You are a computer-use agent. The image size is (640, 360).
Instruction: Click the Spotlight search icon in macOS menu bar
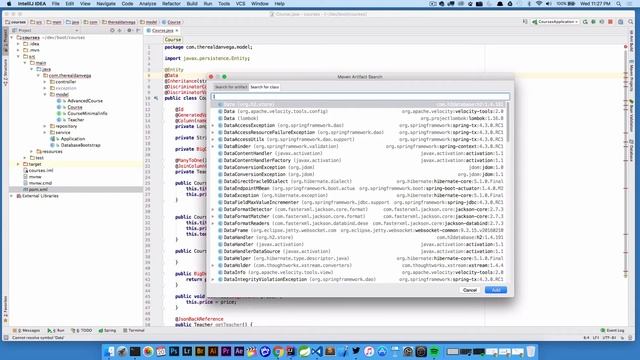(x=619, y=4)
